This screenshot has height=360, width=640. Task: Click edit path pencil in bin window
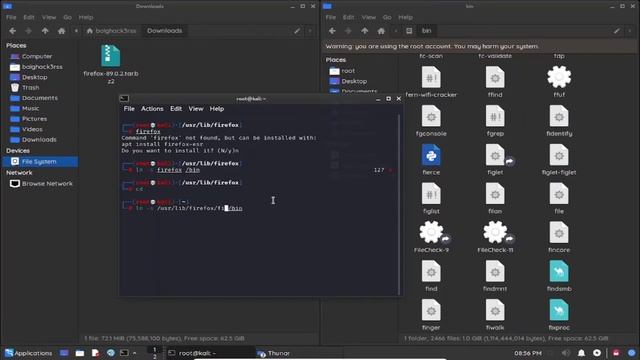(x=617, y=31)
